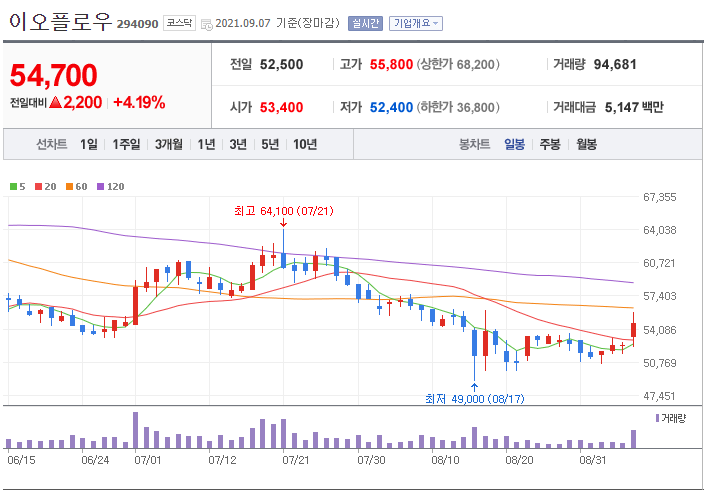Viewport: 704px width, 490px height.
Task: Select the 1일 line chart tab
Action: tap(89, 144)
